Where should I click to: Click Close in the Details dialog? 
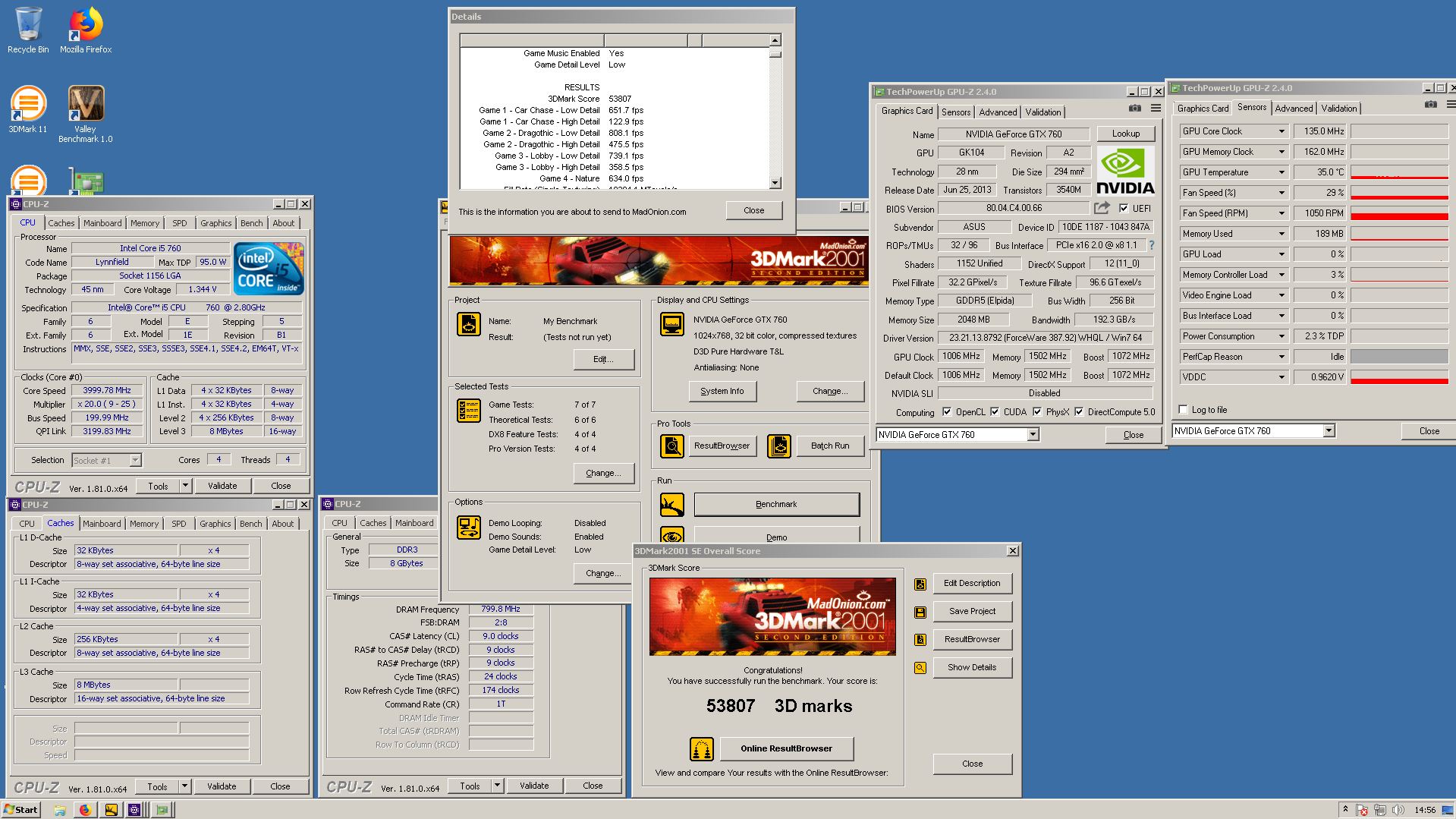click(753, 210)
